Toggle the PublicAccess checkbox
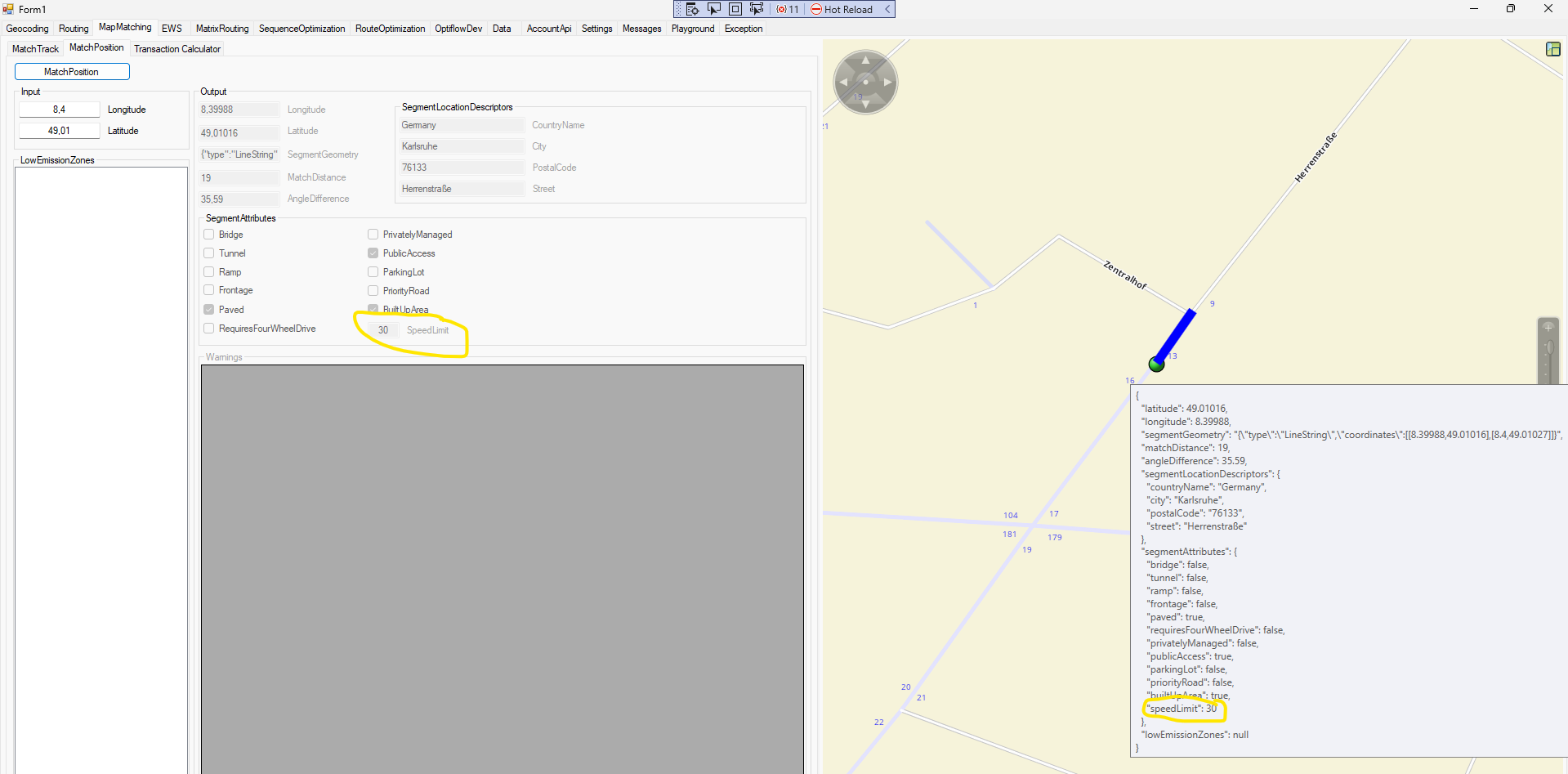Viewport: 1568px width, 774px height. [373, 253]
